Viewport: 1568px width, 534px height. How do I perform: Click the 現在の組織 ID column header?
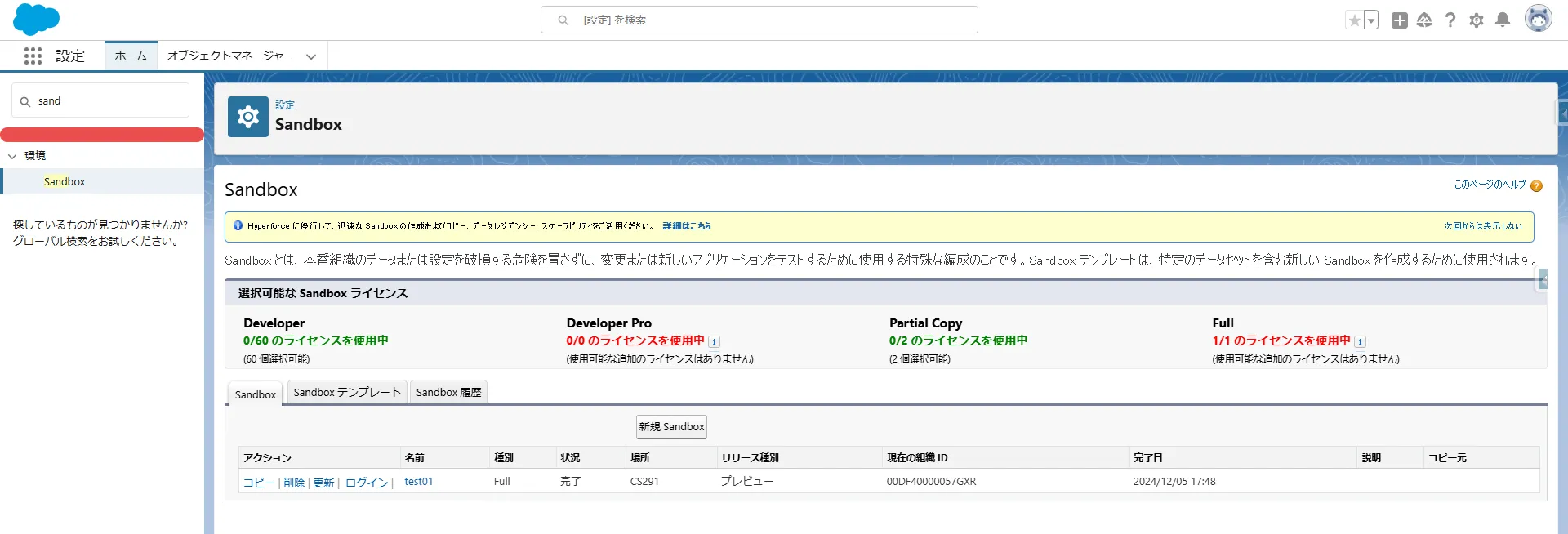917,458
